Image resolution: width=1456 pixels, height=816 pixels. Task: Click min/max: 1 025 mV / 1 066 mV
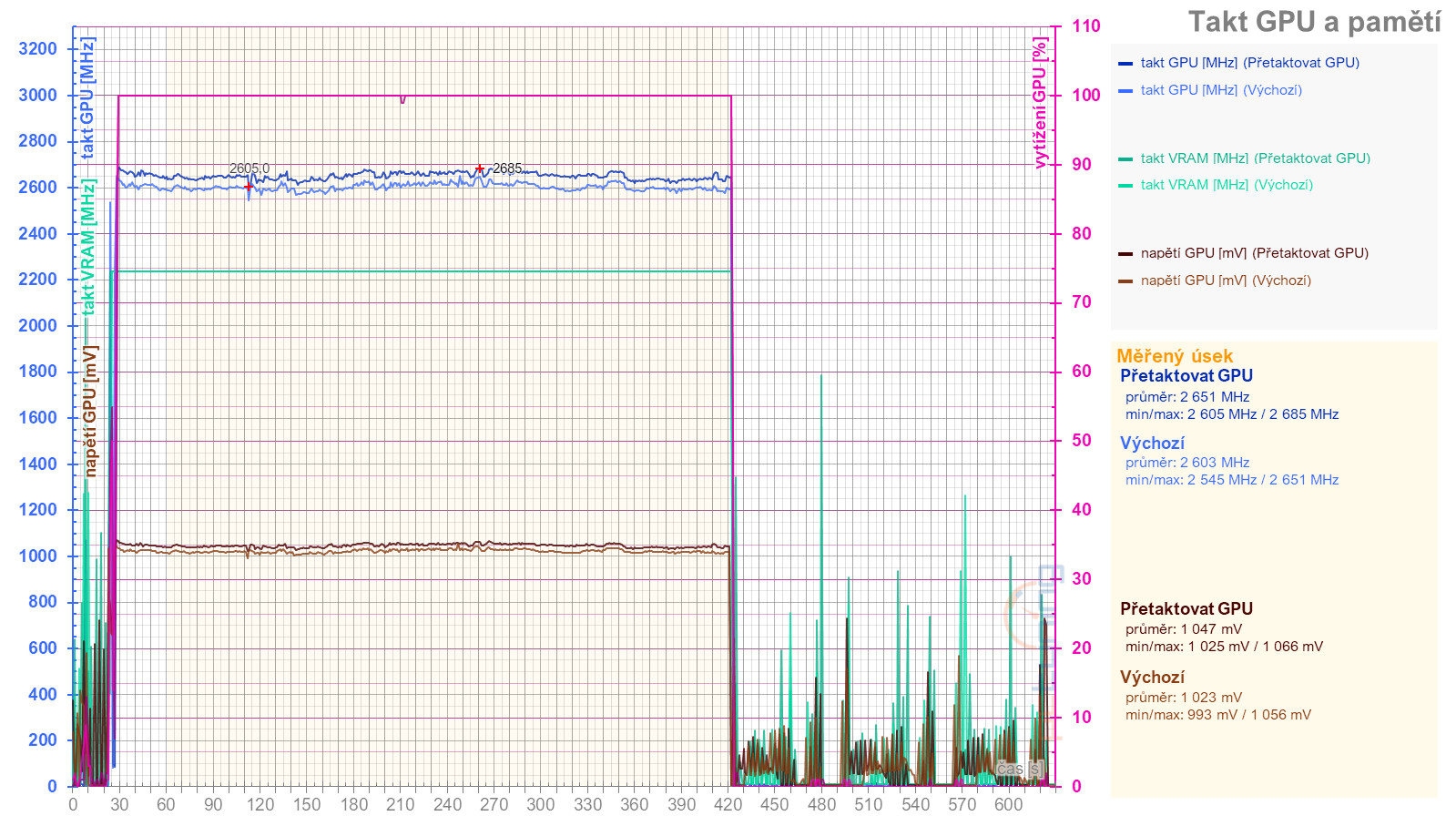pyautogui.click(x=1224, y=647)
